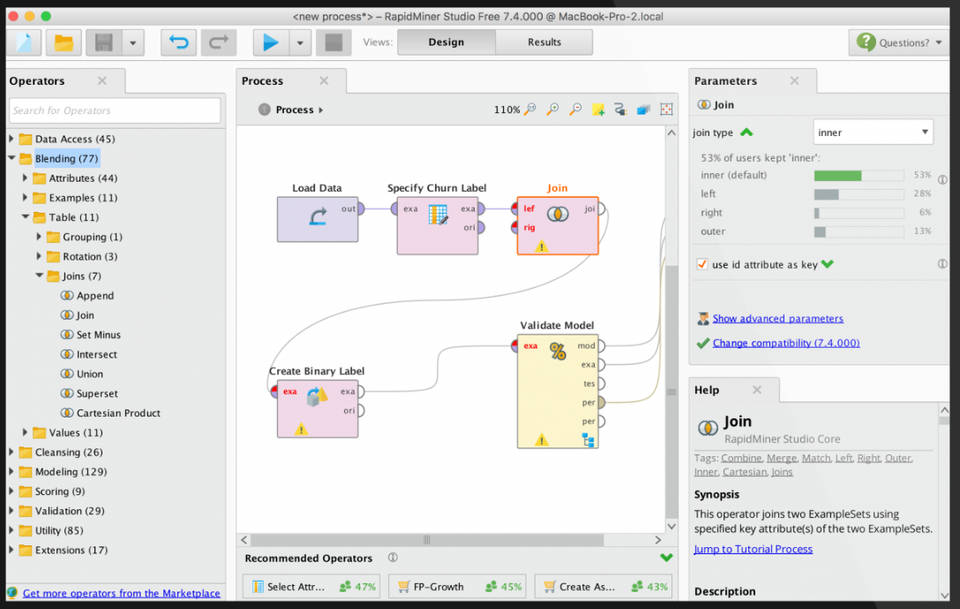This screenshot has width=960, height=609.
Task: Open 'Jump to Tutorial Process' link
Action: (x=753, y=549)
